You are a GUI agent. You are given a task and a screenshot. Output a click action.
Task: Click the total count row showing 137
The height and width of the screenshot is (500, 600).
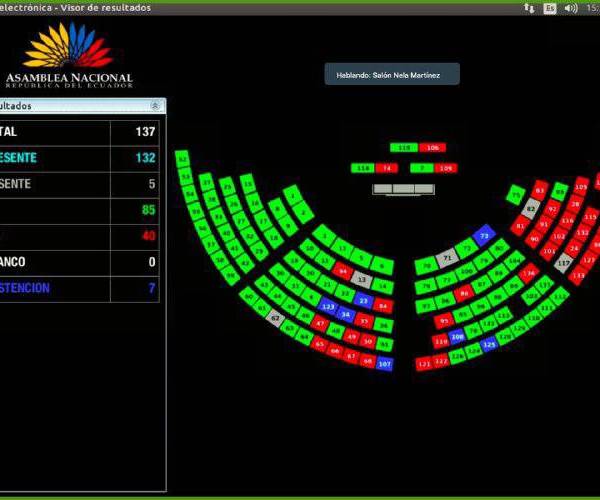pos(80,132)
